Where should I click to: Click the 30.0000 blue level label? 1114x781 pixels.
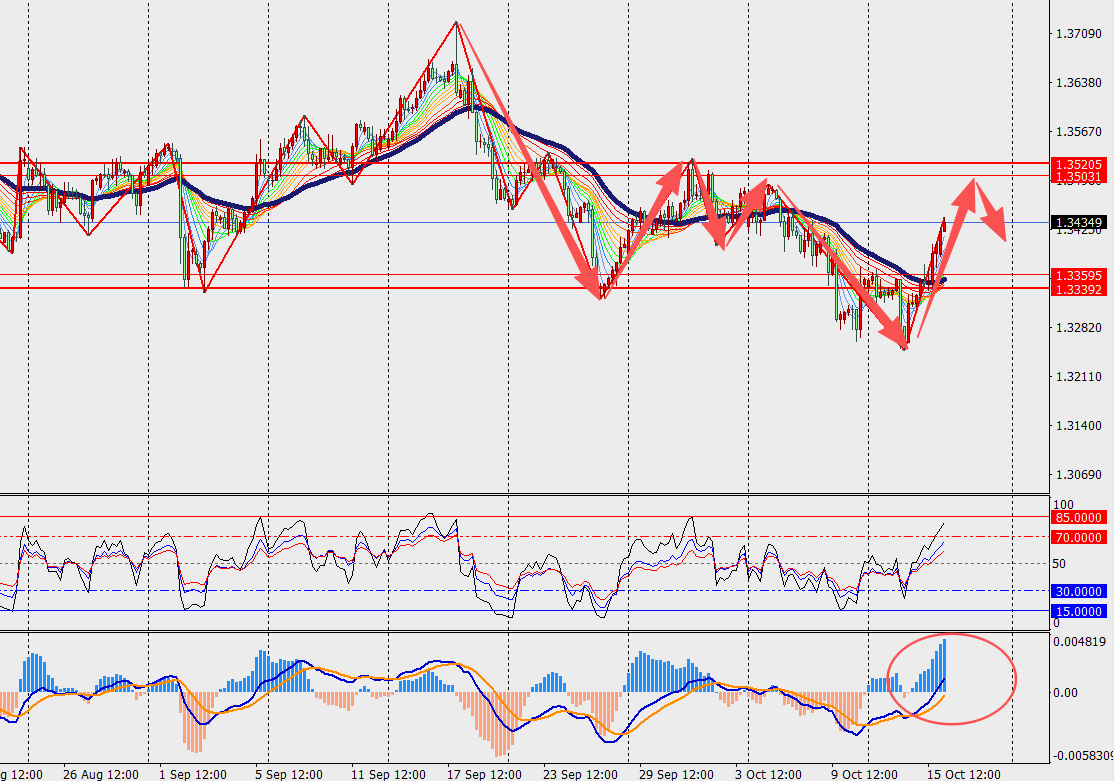1078,591
